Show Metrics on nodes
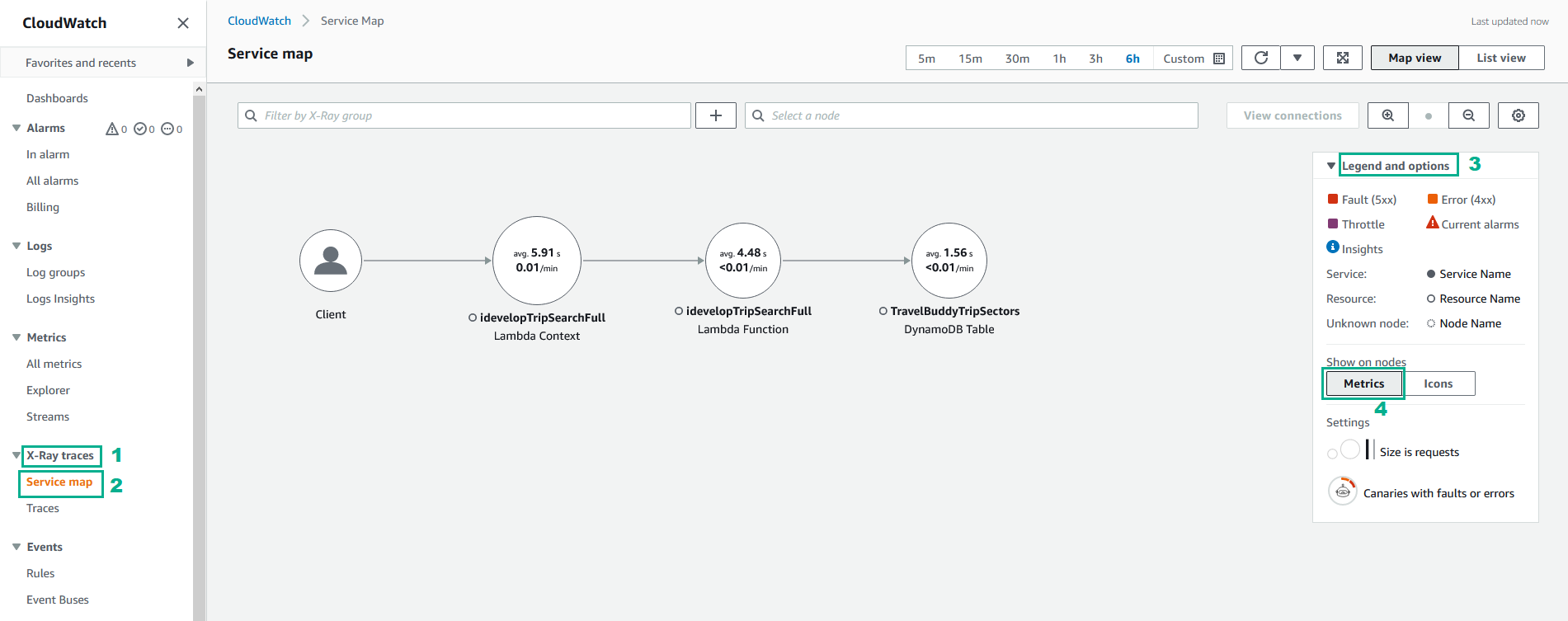This screenshot has height=621, width=1568. click(1364, 383)
